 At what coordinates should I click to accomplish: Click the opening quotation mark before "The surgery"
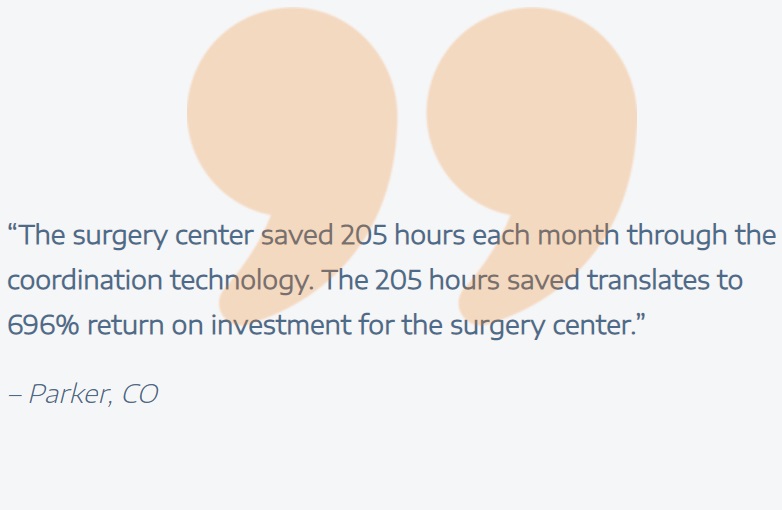pyautogui.click(x=12, y=228)
